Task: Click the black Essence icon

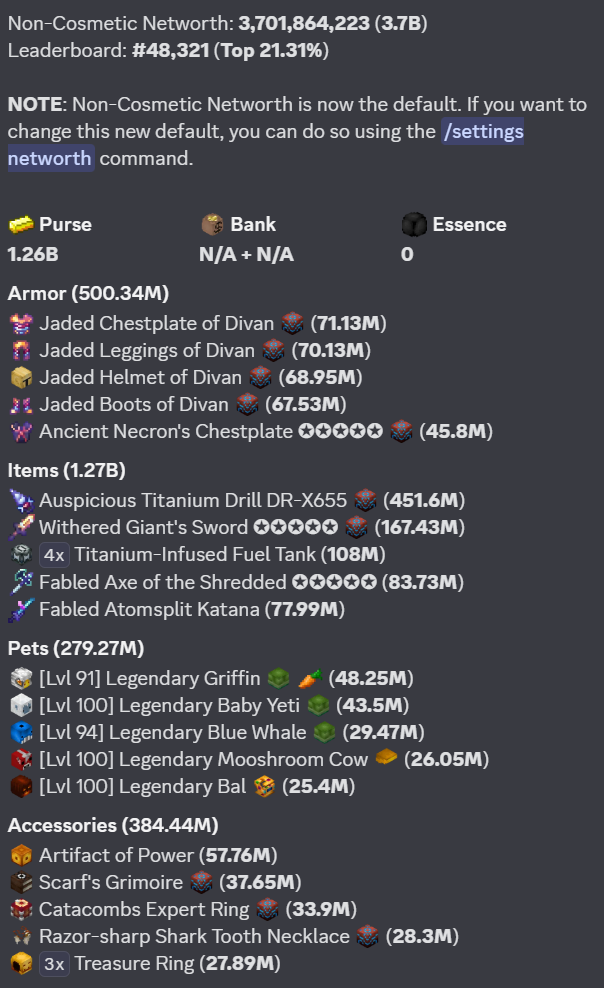Action: 414,224
